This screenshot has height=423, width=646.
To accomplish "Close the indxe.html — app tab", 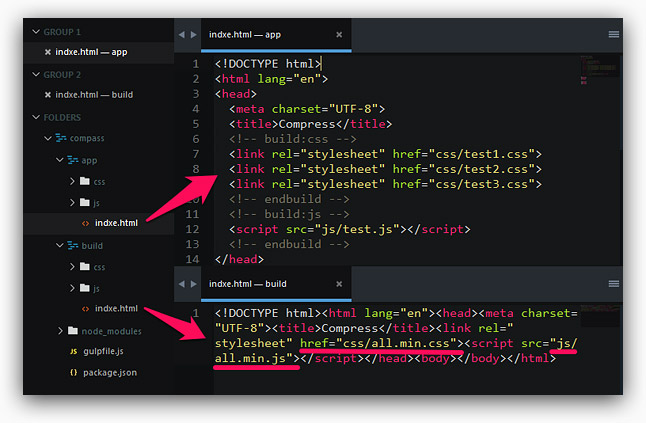I will pos(340,34).
